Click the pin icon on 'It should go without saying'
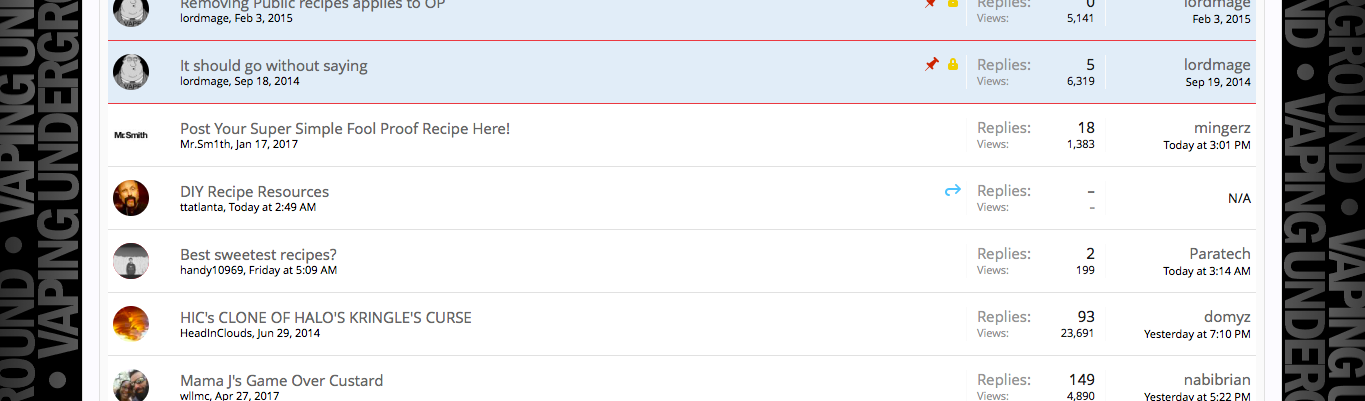The height and width of the screenshot is (401, 1365). tap(932, 64)
